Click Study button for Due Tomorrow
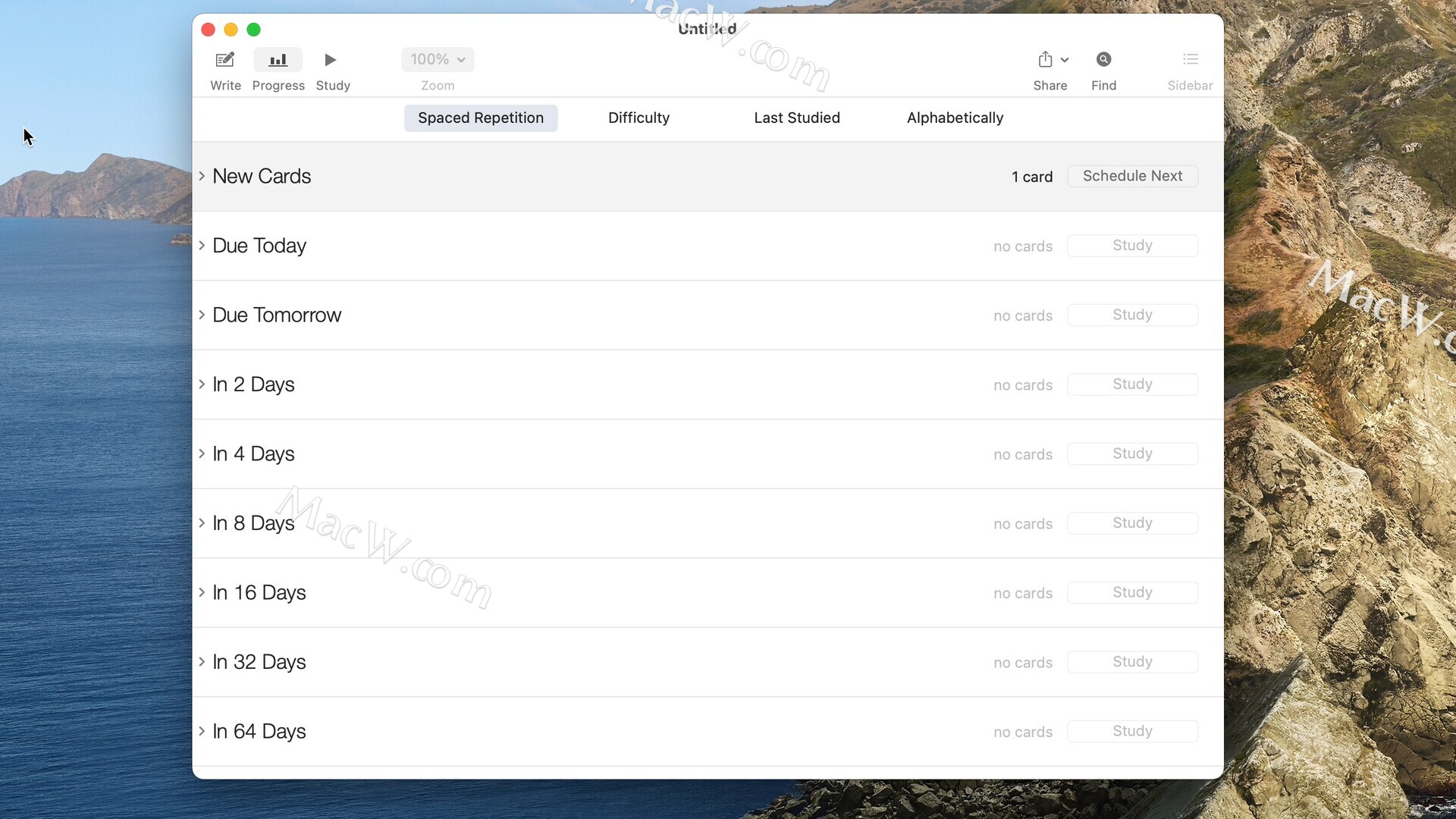Screen dimensions: 1456x819 pyautogui.click(x=1132, y=315)
